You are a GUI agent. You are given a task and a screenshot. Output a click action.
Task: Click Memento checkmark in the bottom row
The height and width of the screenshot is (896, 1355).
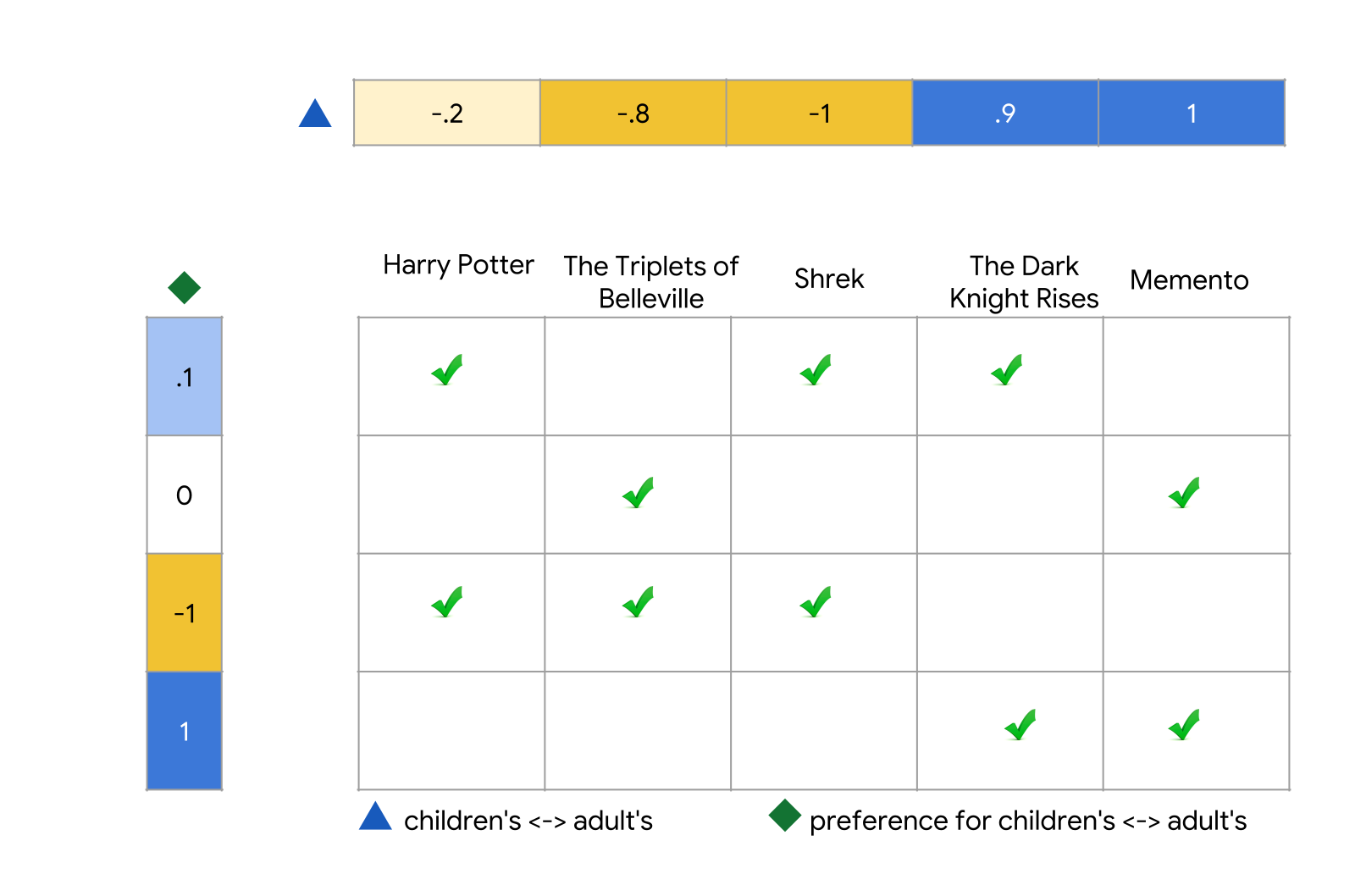[1184, 725]
